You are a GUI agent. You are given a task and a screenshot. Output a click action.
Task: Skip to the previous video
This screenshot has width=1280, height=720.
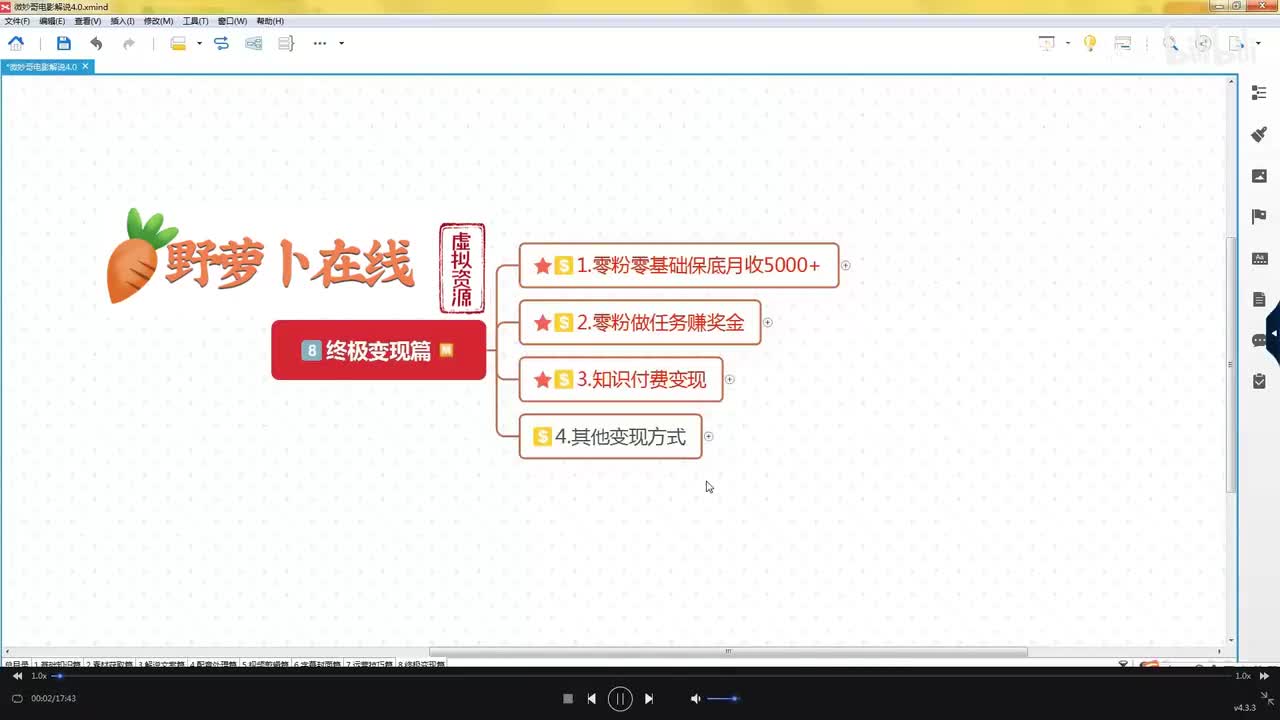click(592, 699)
